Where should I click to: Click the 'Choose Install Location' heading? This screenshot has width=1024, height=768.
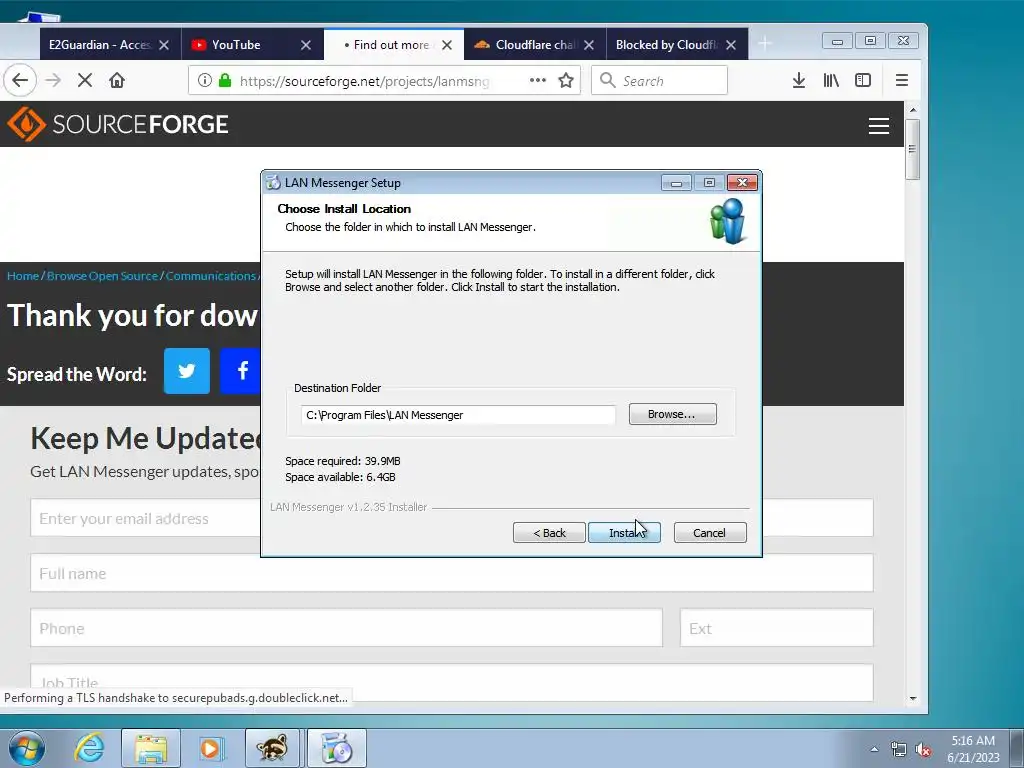pyautogui.click(x=344, y=209)
